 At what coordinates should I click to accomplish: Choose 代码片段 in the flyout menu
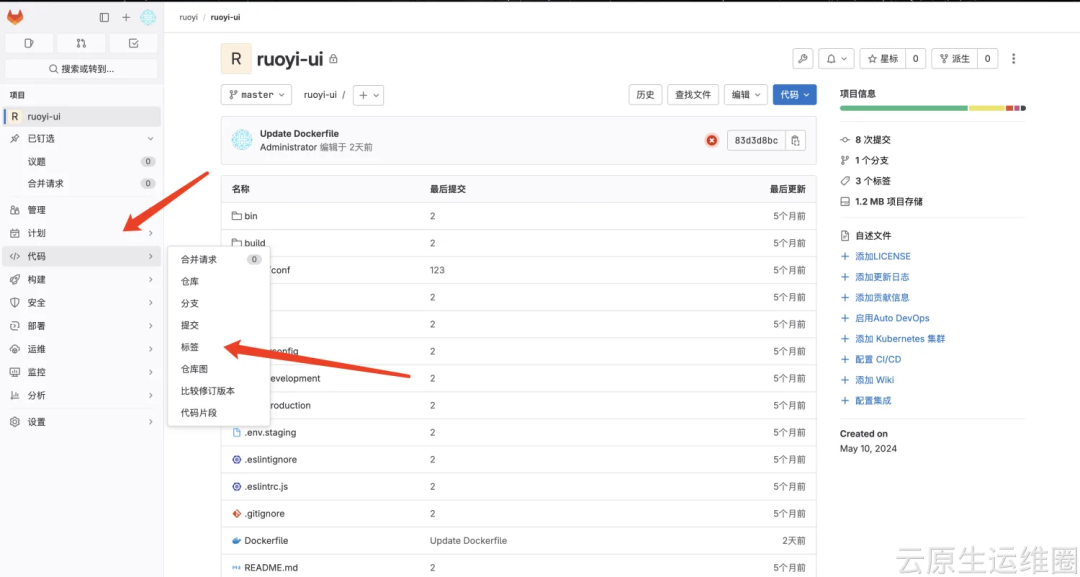tap(220, 413)
